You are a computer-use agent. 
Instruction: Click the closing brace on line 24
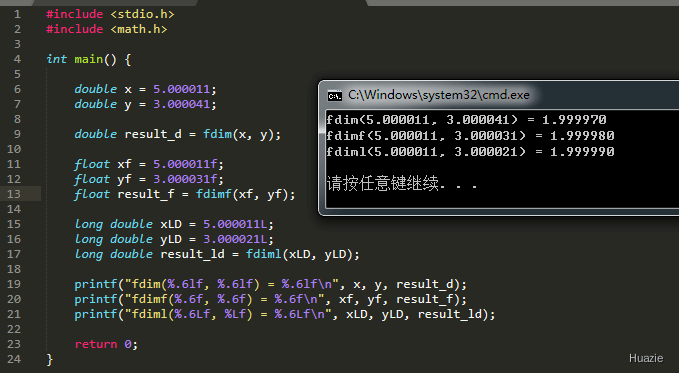pyautogui.click(x=49, y=359)
